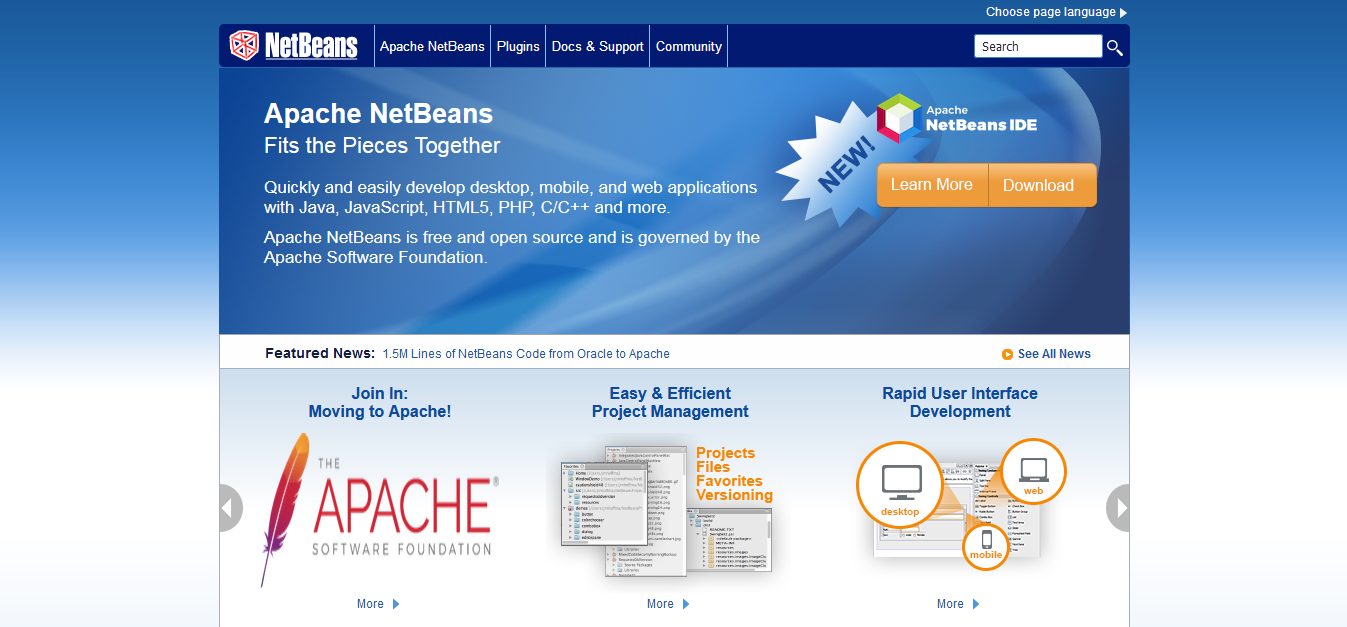Open the Community menu item
The width and height of the screenshot is (1347, 627).
[689, 47]
